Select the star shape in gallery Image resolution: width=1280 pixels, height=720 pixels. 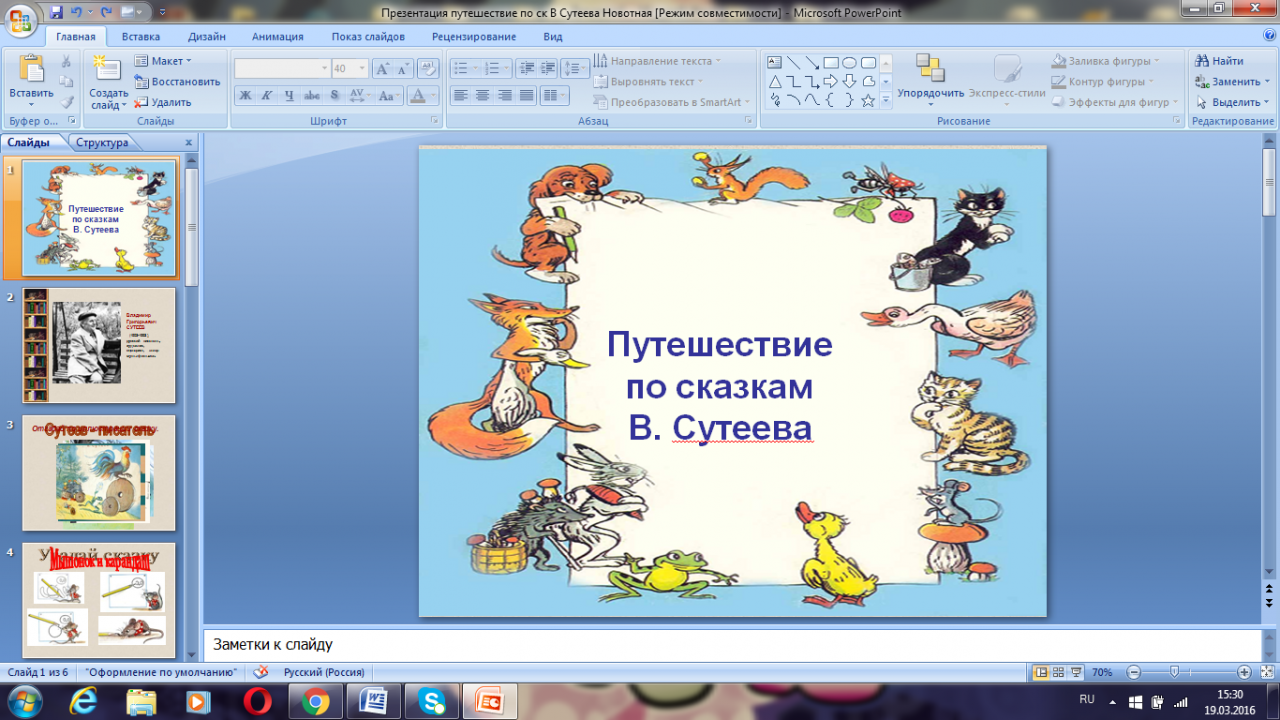[868, 100]
